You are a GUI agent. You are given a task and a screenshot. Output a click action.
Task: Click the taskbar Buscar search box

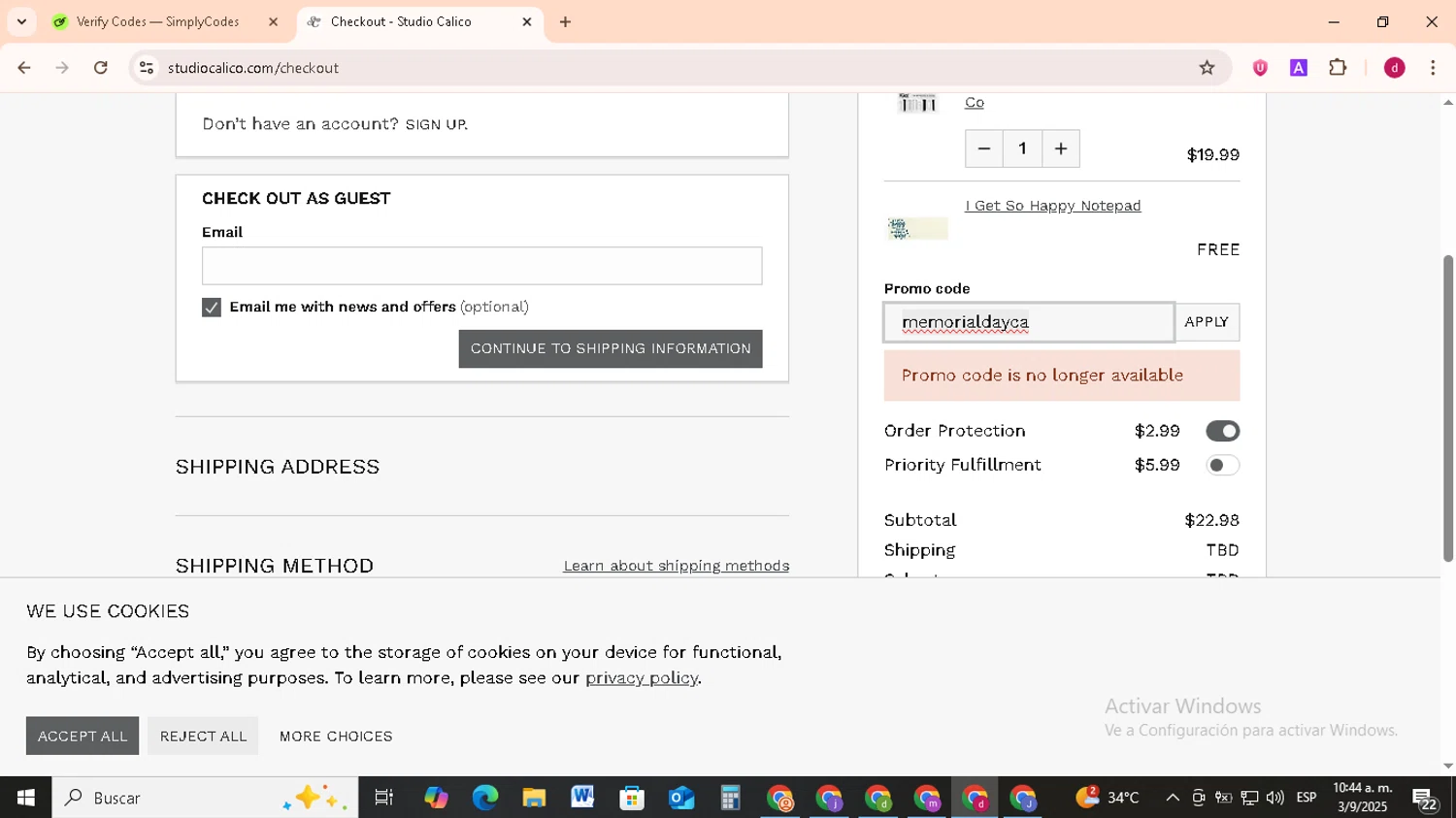tap(205, 798)
